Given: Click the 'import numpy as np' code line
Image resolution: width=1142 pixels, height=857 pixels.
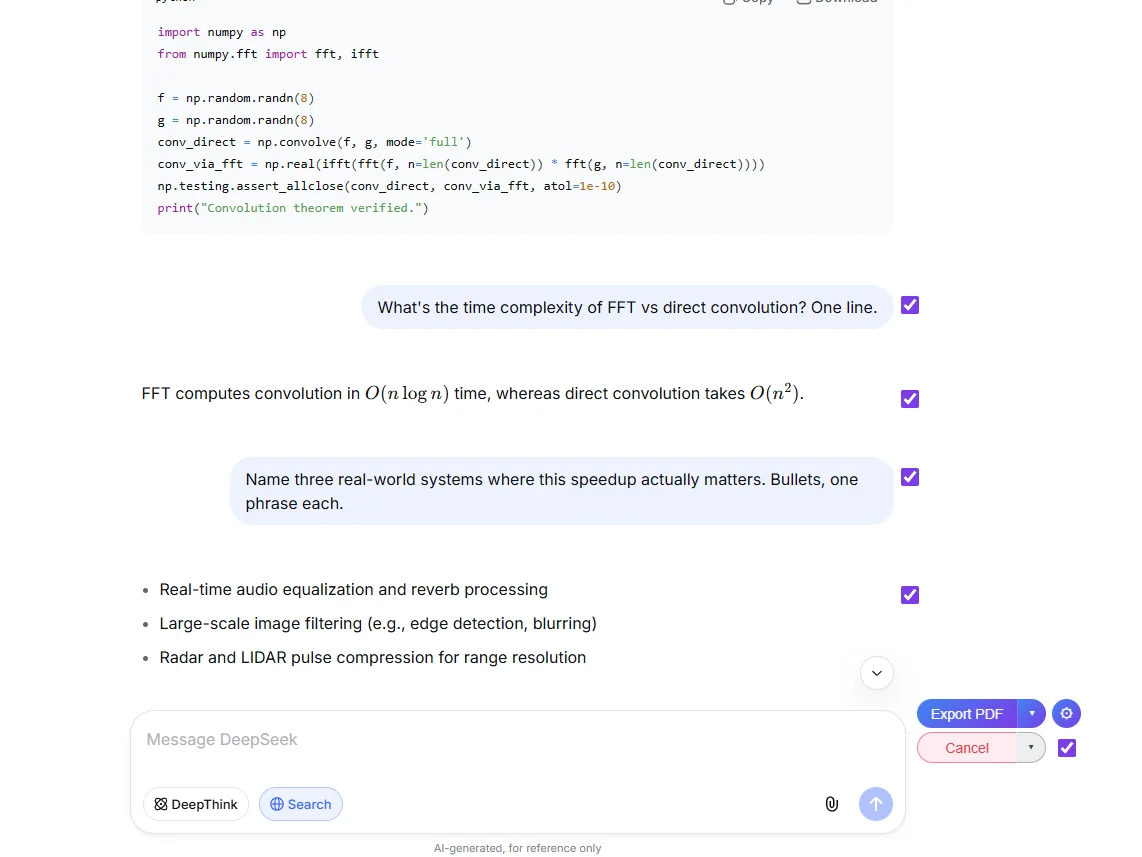Looking at the screenshot, I should (x=221, y=32).
